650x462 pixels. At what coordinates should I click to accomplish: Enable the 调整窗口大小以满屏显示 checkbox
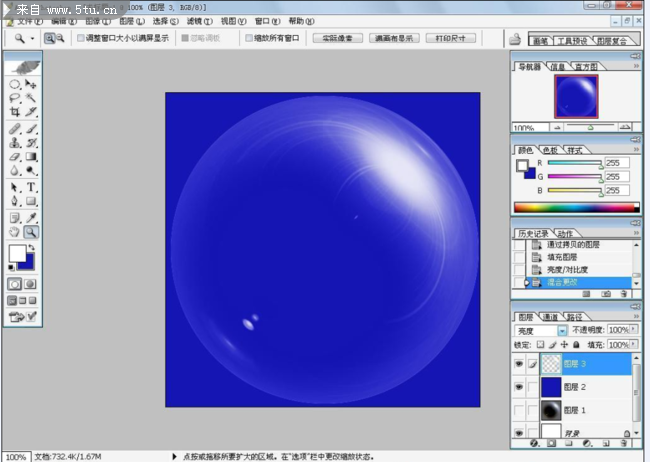(81, 38)
